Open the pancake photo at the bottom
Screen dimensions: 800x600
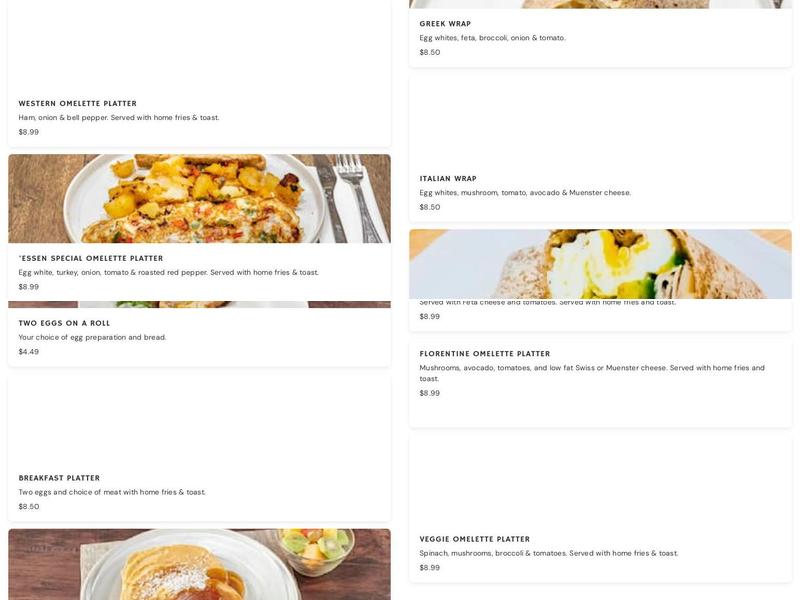pos(199,564)
